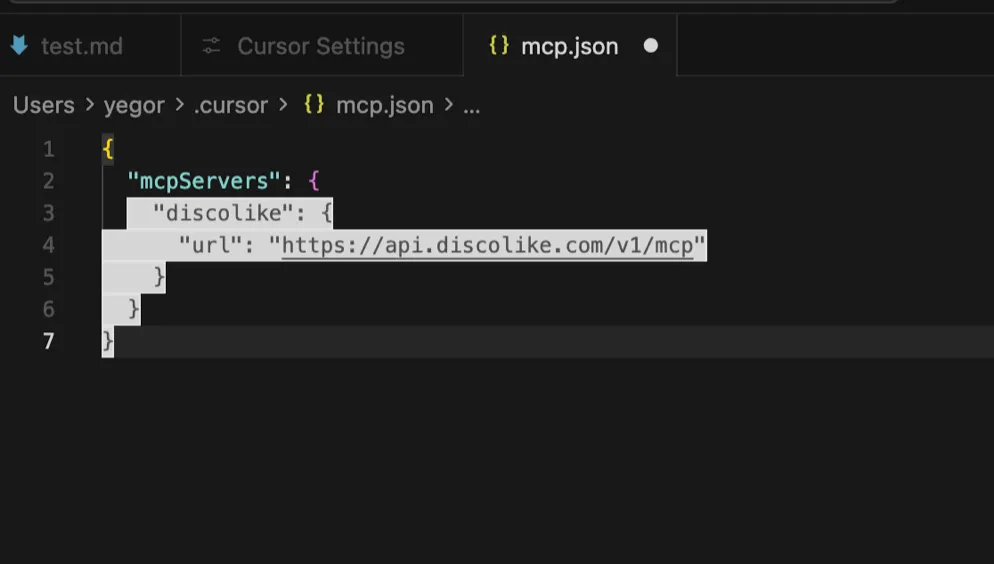994x564 pixels.
Task: Click line number 7 in gutter
Action: pos(49,341)
